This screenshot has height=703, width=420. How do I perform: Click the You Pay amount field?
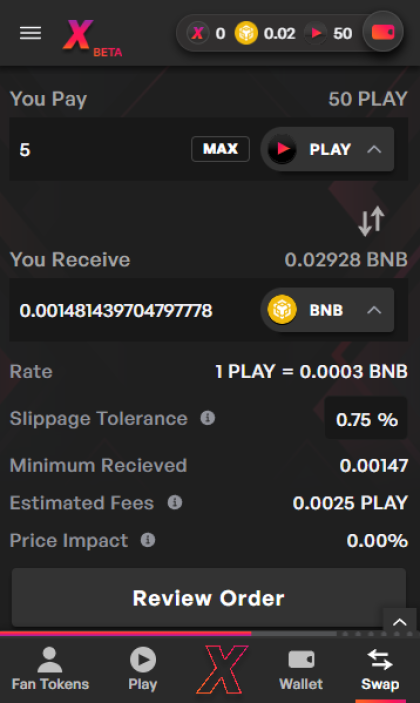[x=99, y=149]
